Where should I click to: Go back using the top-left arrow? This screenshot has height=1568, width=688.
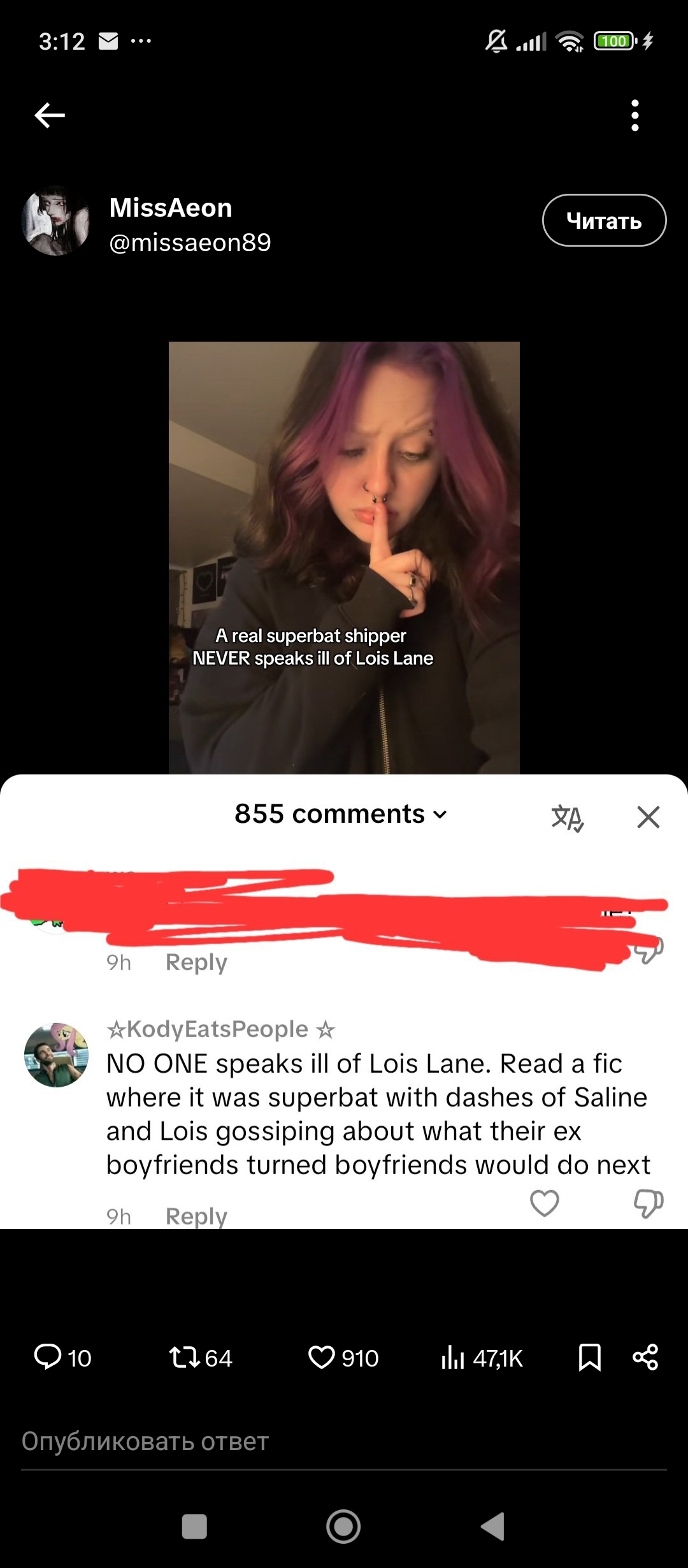click(50, 115)
